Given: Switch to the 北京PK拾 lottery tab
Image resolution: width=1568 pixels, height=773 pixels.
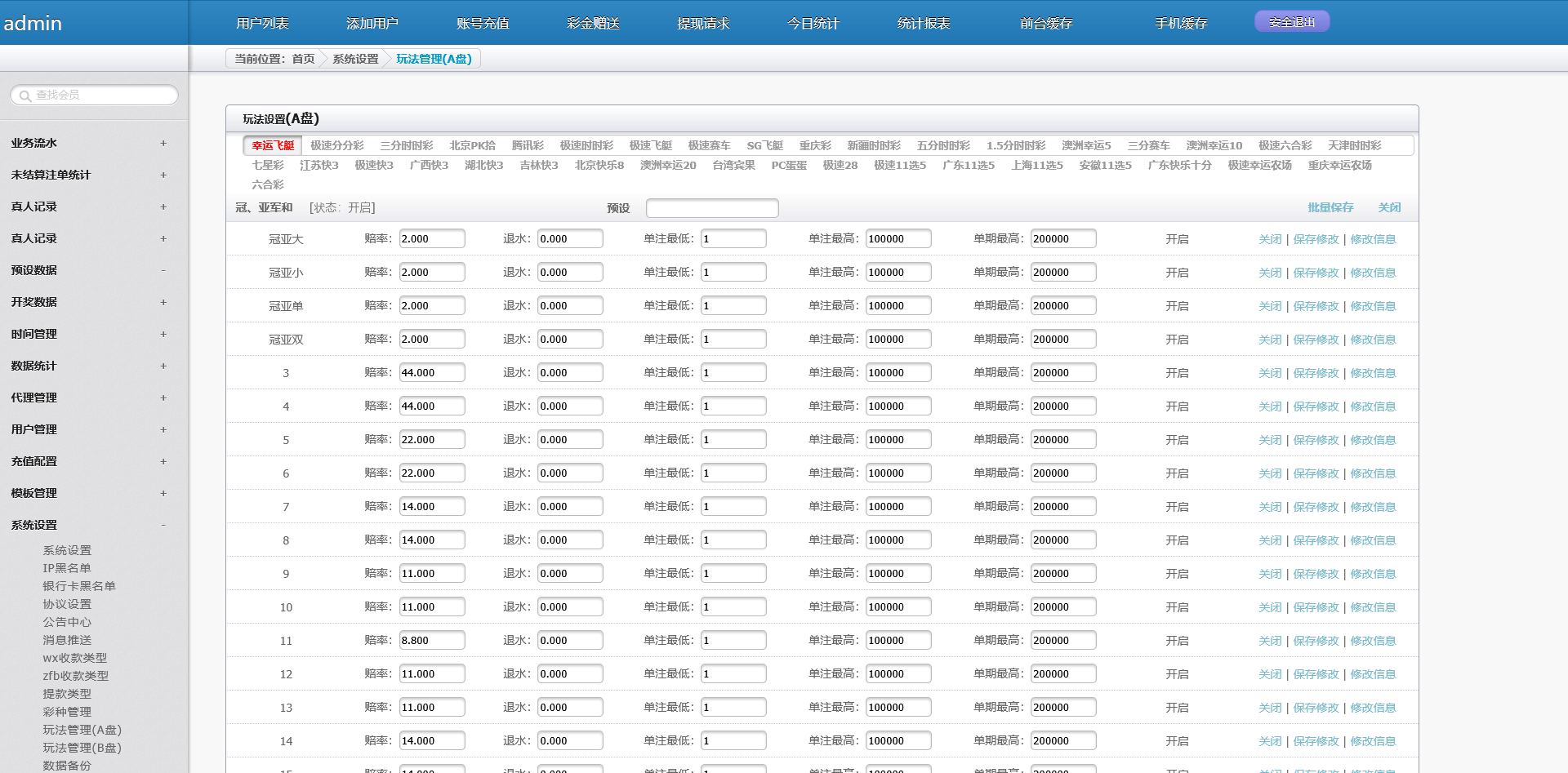Looking at the screenshot, I should coord(472,145).
